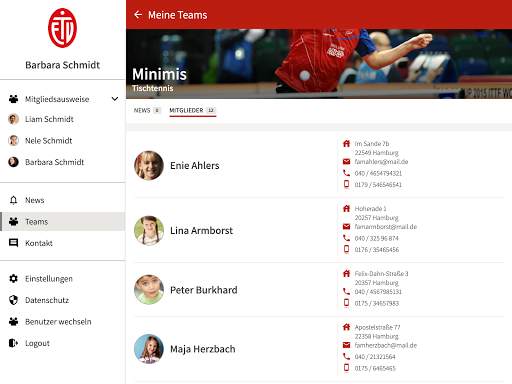Click the Benutzer wechseln people icon
The height and width of the screenshot is (384, 512).
click(13, 322)
